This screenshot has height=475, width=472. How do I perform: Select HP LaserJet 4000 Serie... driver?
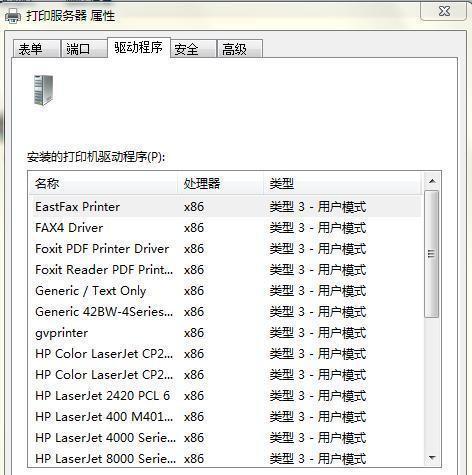tap(225, 438)
